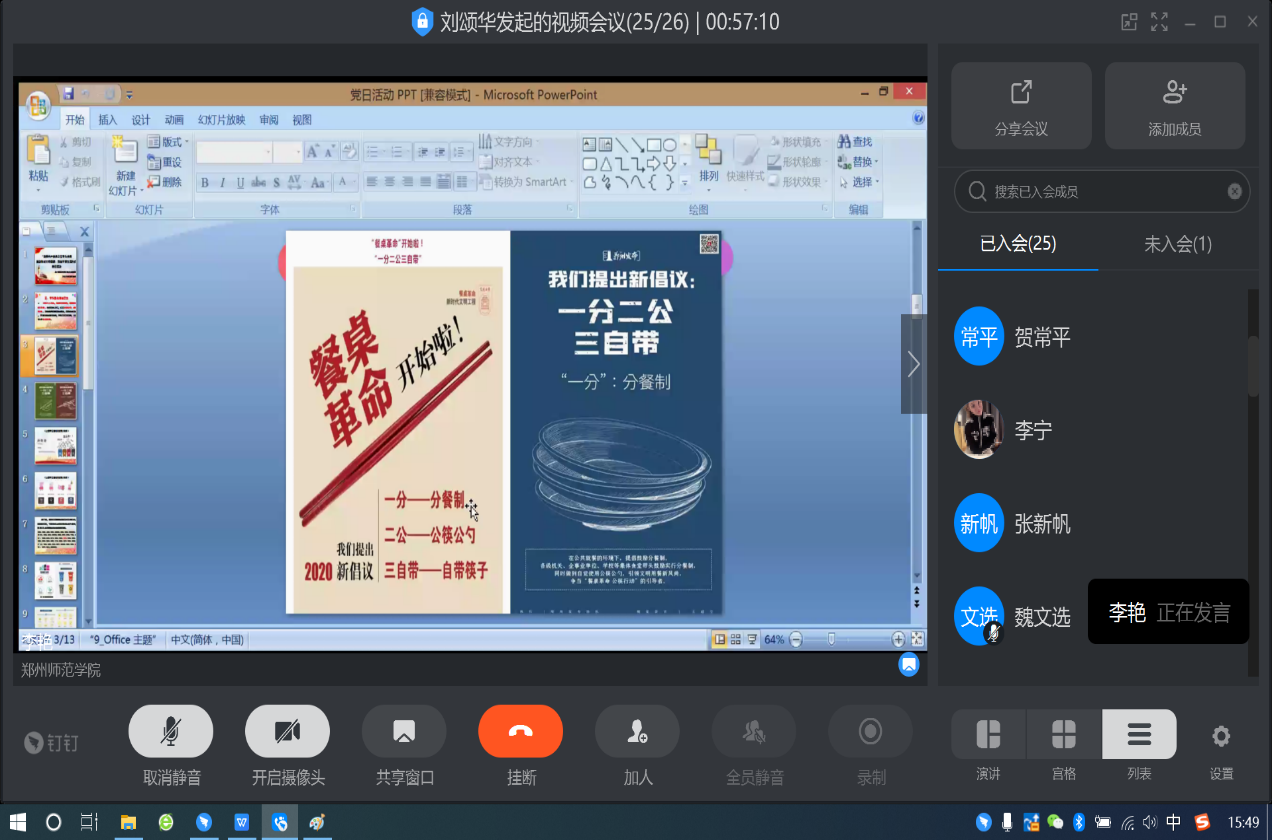Click the blue bookmark icon below the shared screen
Screen dimensions: 1272x840
[x=908, y=664]
